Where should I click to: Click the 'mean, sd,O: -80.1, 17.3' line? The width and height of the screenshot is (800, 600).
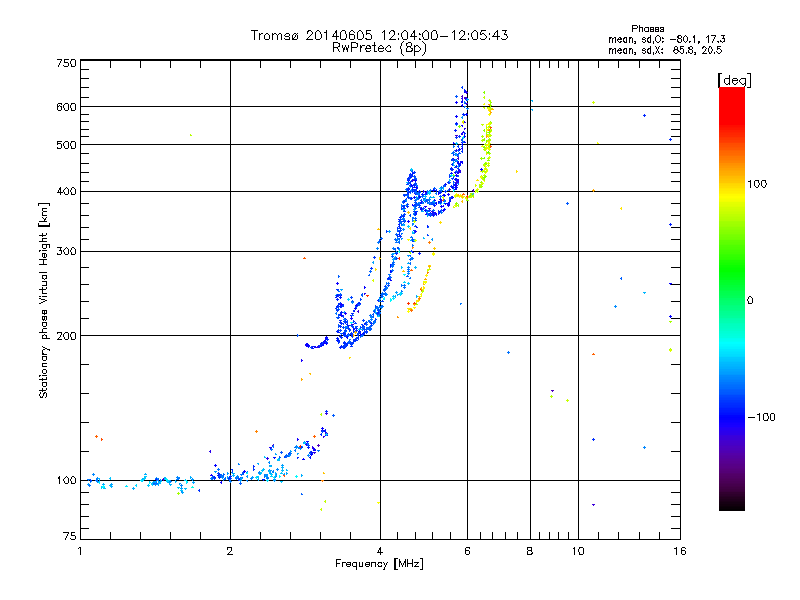(x=666, y=40)
